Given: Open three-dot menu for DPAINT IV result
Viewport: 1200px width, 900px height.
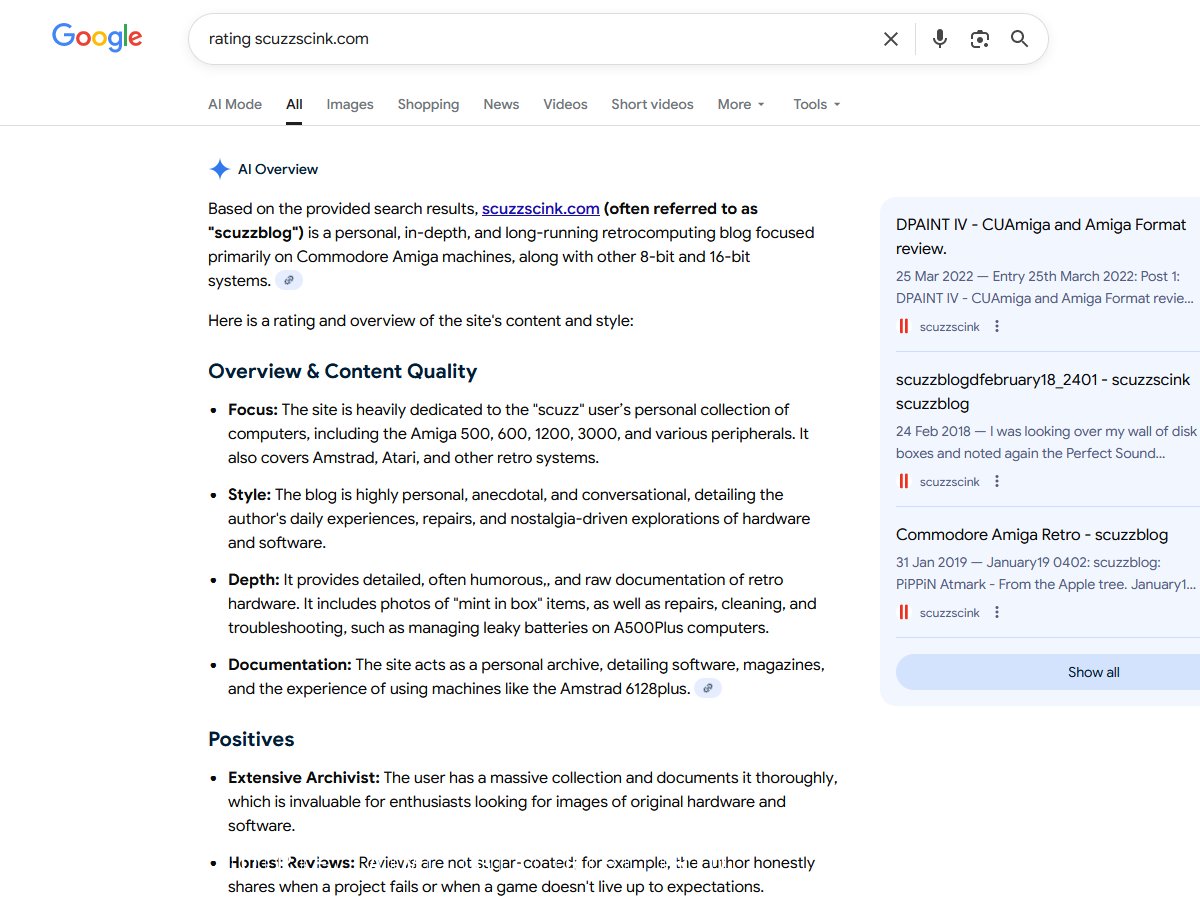Looking at the screenshot, I should click(x=996, y=327).
